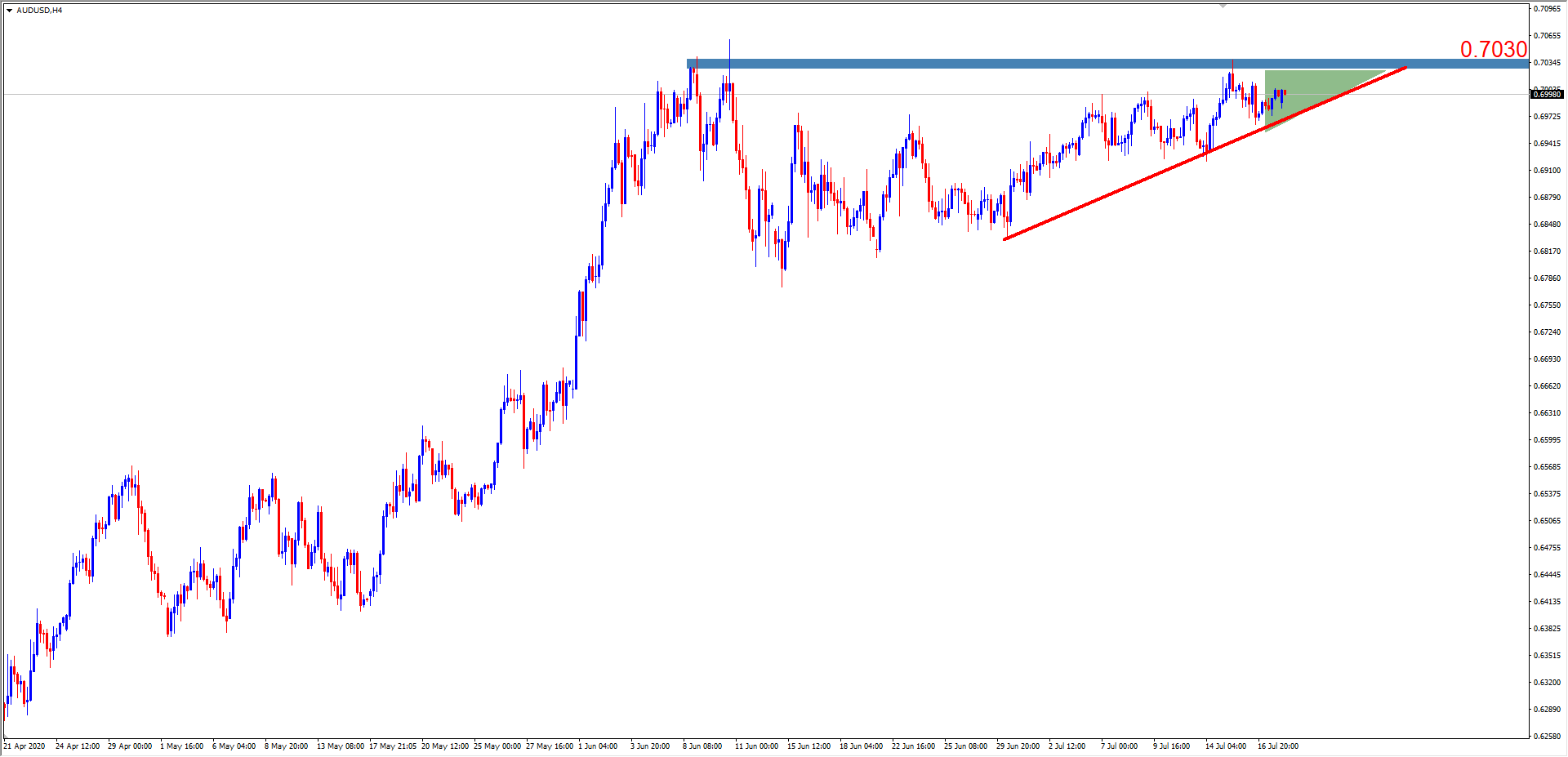Click the 17 May 21:05 time label
This screenshot has height=757, width=1568.
(392, 746)
